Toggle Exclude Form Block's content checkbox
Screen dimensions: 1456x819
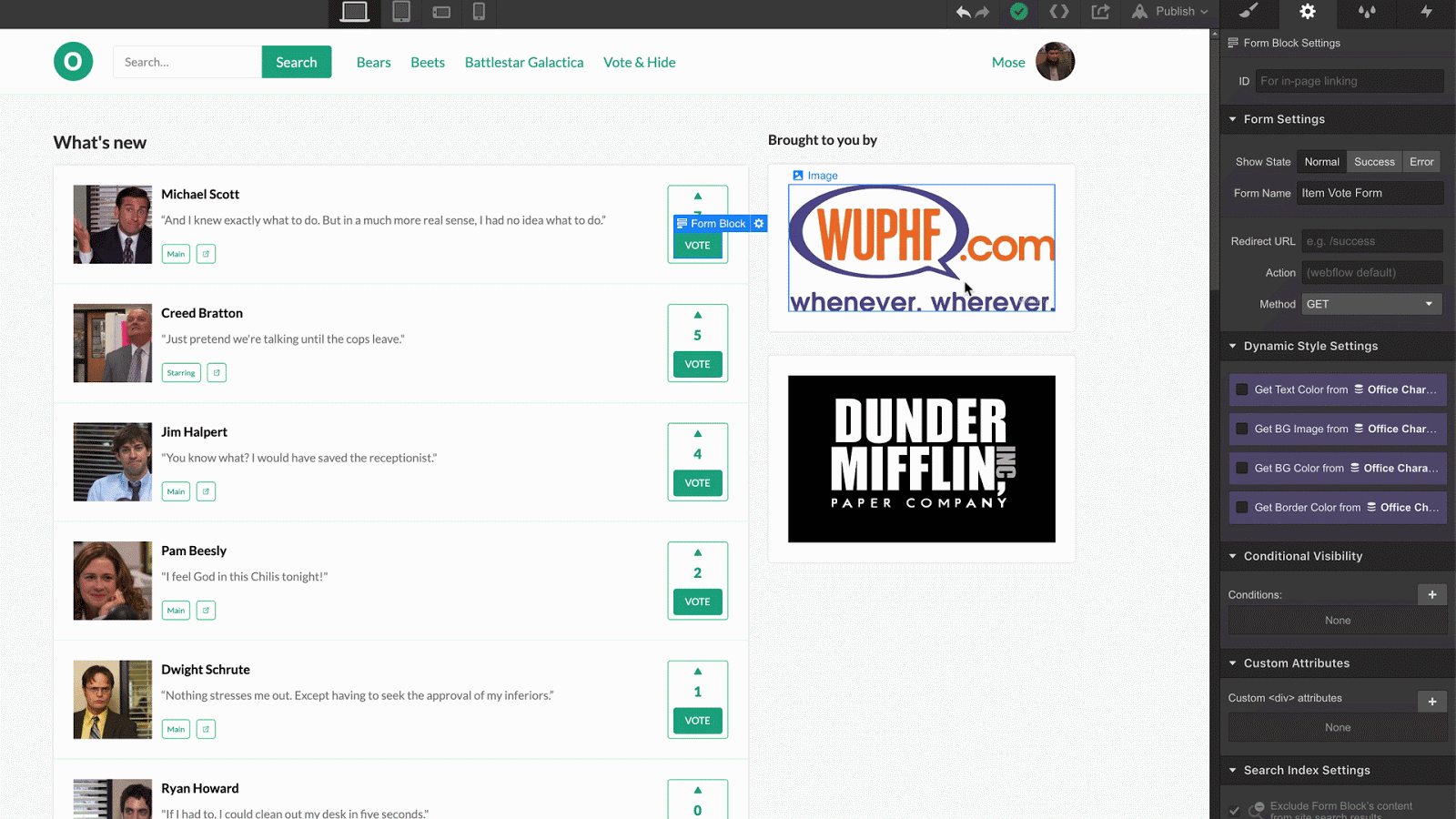click(x=1235, y=810)
